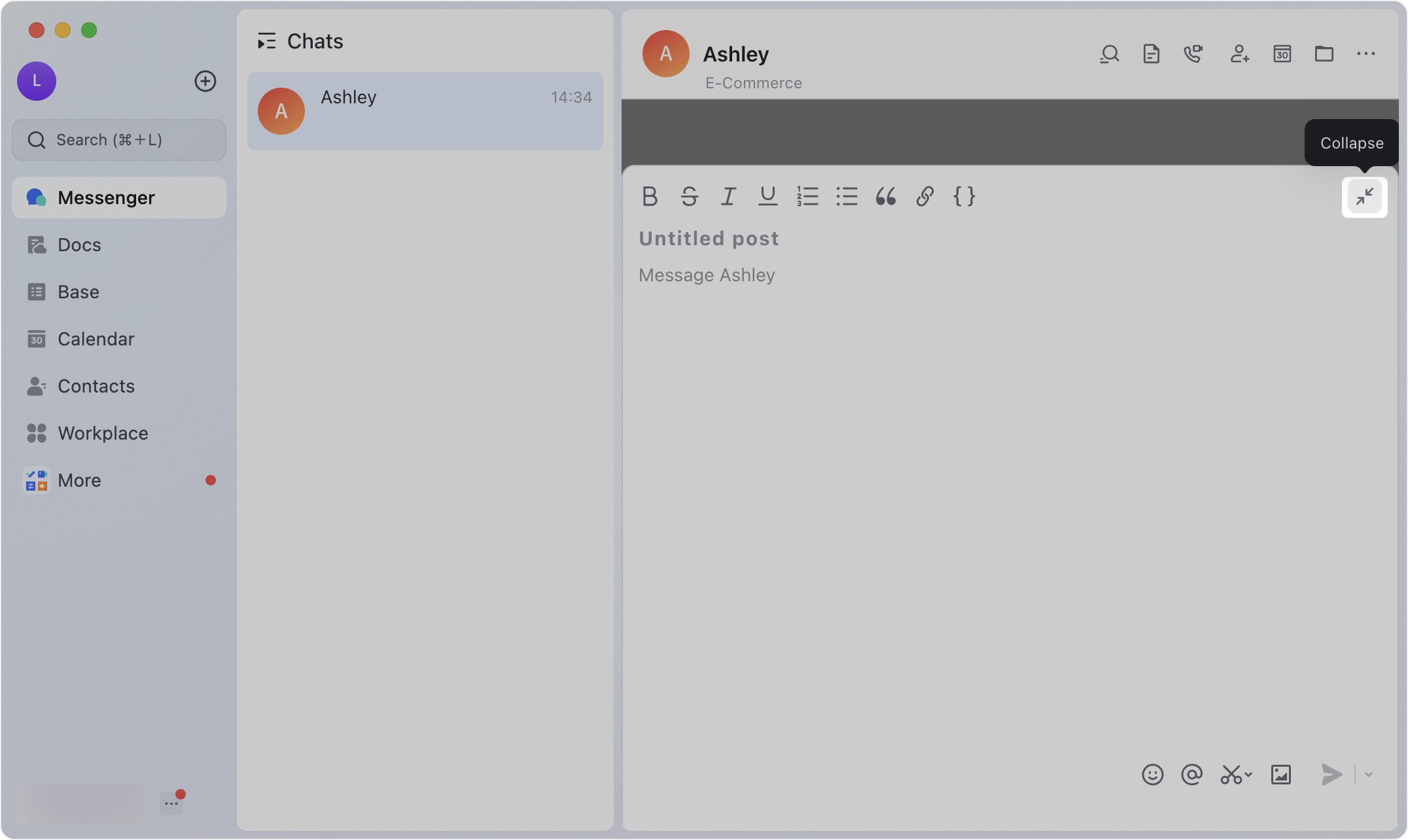Open the chat folder icon
Image resolution: width=1408 pixels, height=840 pixels.
click(1324, 54)
